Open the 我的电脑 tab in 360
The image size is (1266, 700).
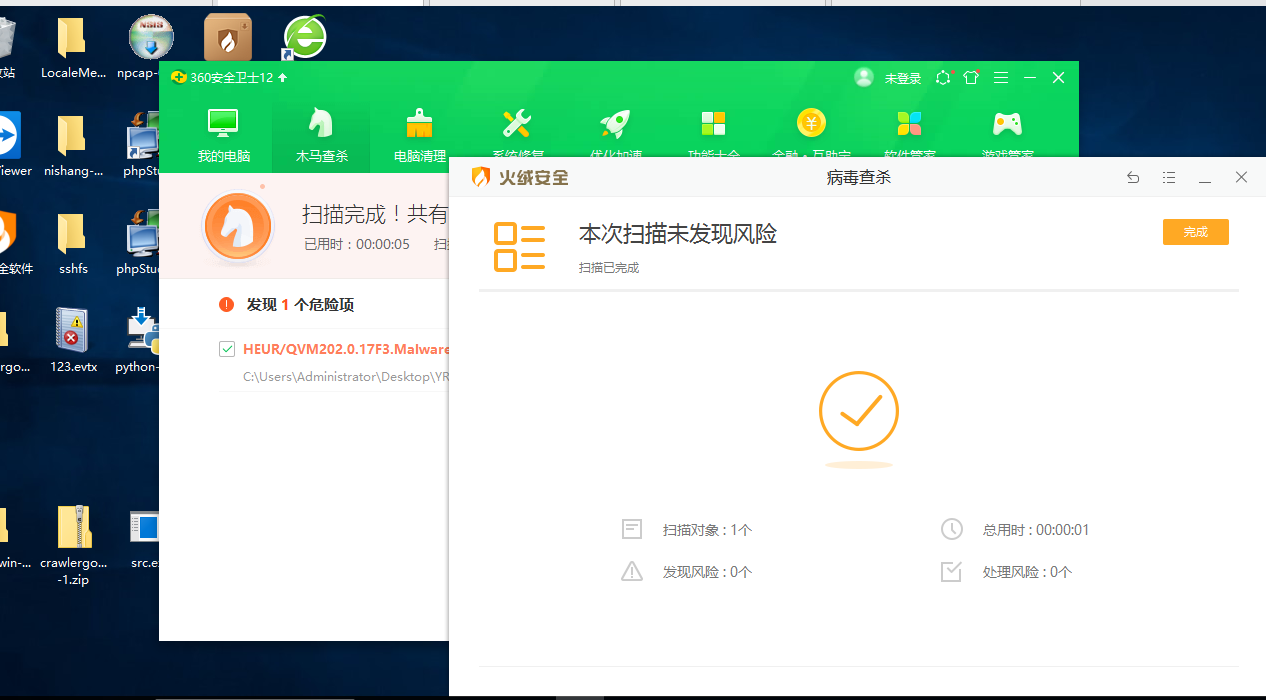(x=223, y=133)
